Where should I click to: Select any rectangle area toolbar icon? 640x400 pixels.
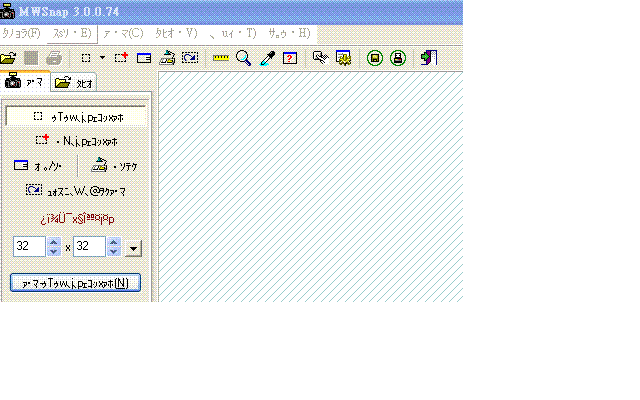pyautogui.click(x=121, y=58)
